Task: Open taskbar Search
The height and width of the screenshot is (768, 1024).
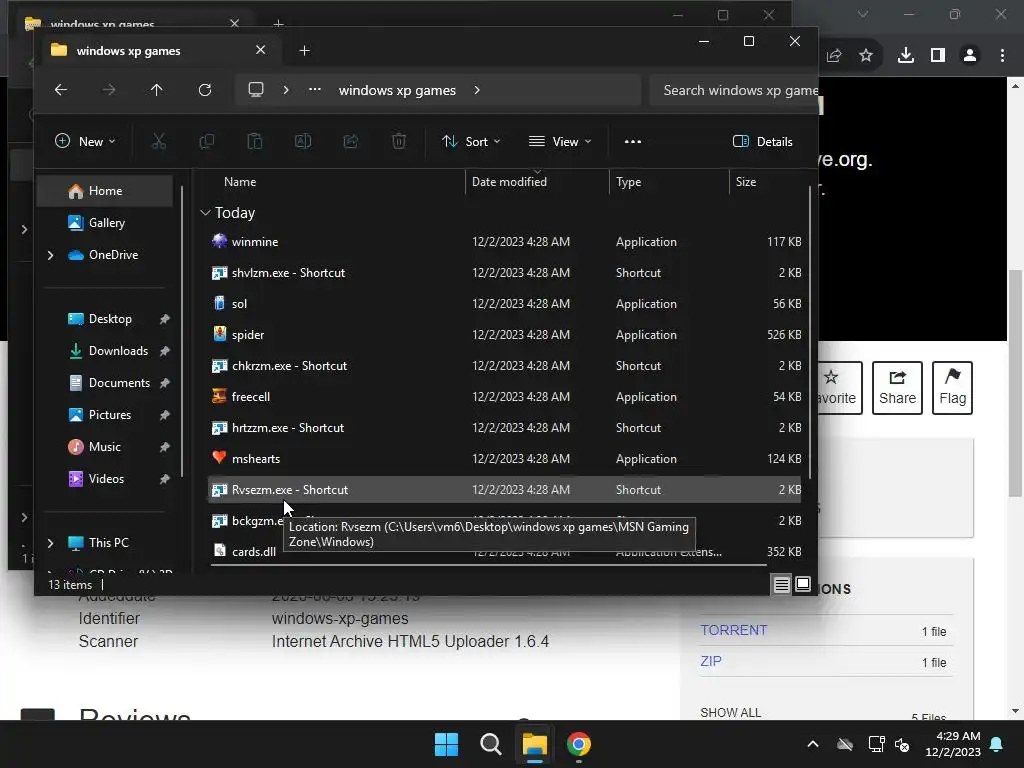Action: [490, 744]
